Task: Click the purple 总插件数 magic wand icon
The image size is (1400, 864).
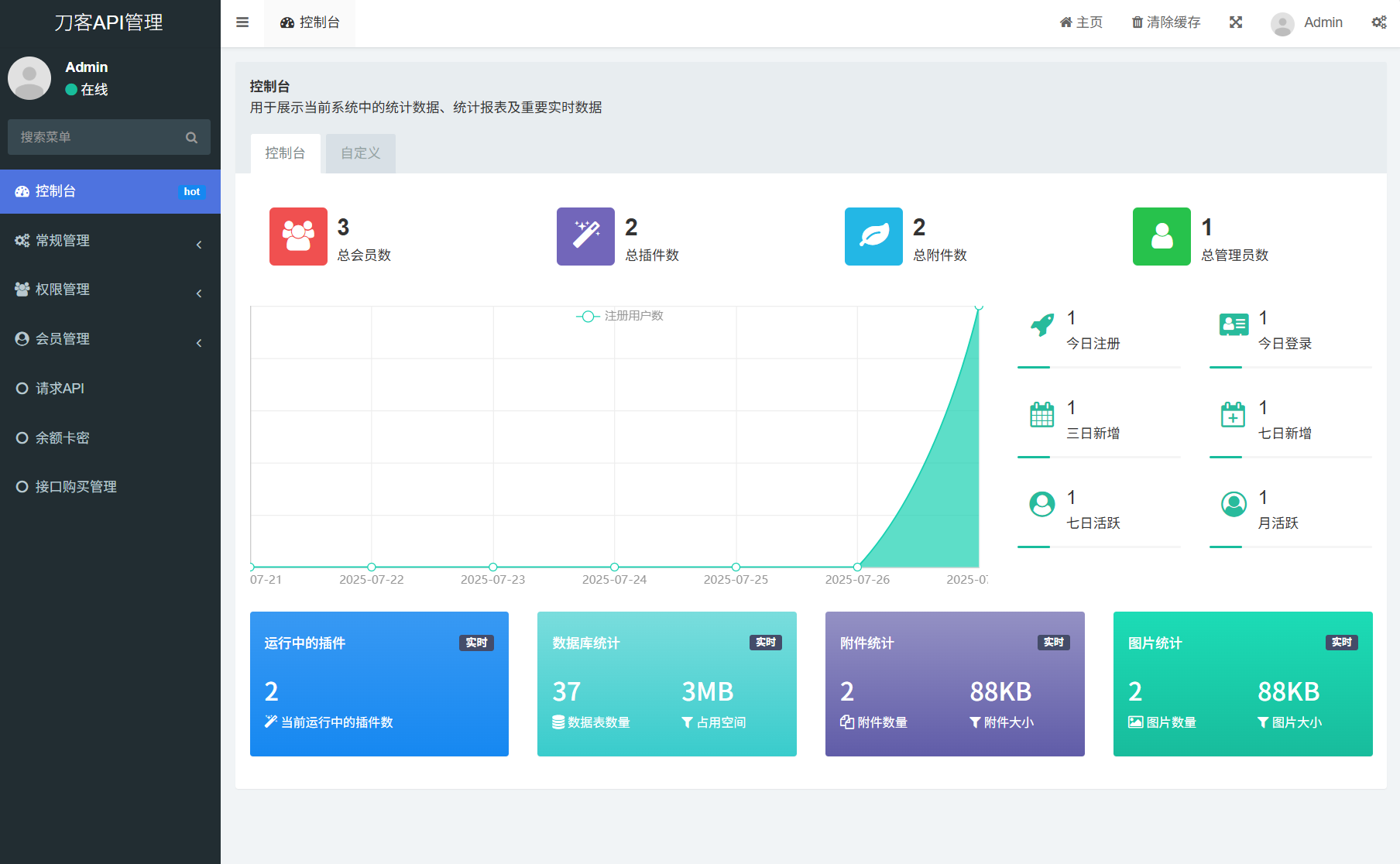Action: point(585,236)
